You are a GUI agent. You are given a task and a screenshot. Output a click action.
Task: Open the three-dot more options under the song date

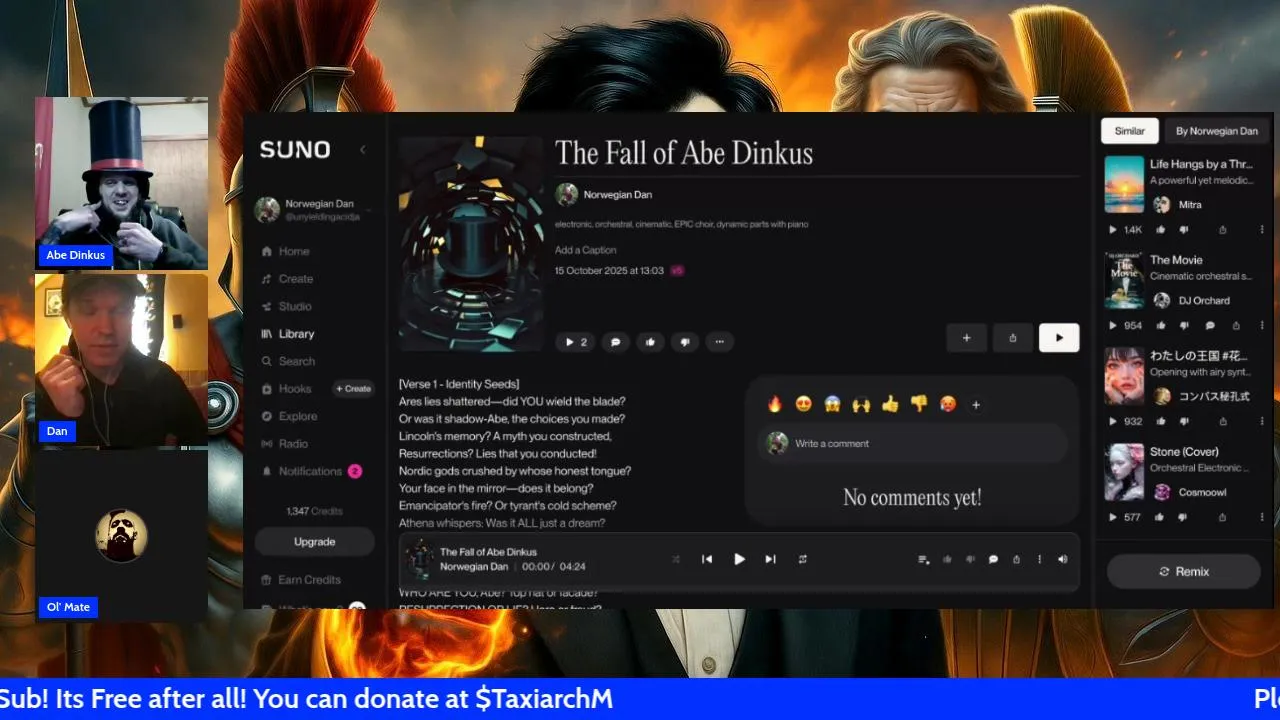click(x=720, y=342)
